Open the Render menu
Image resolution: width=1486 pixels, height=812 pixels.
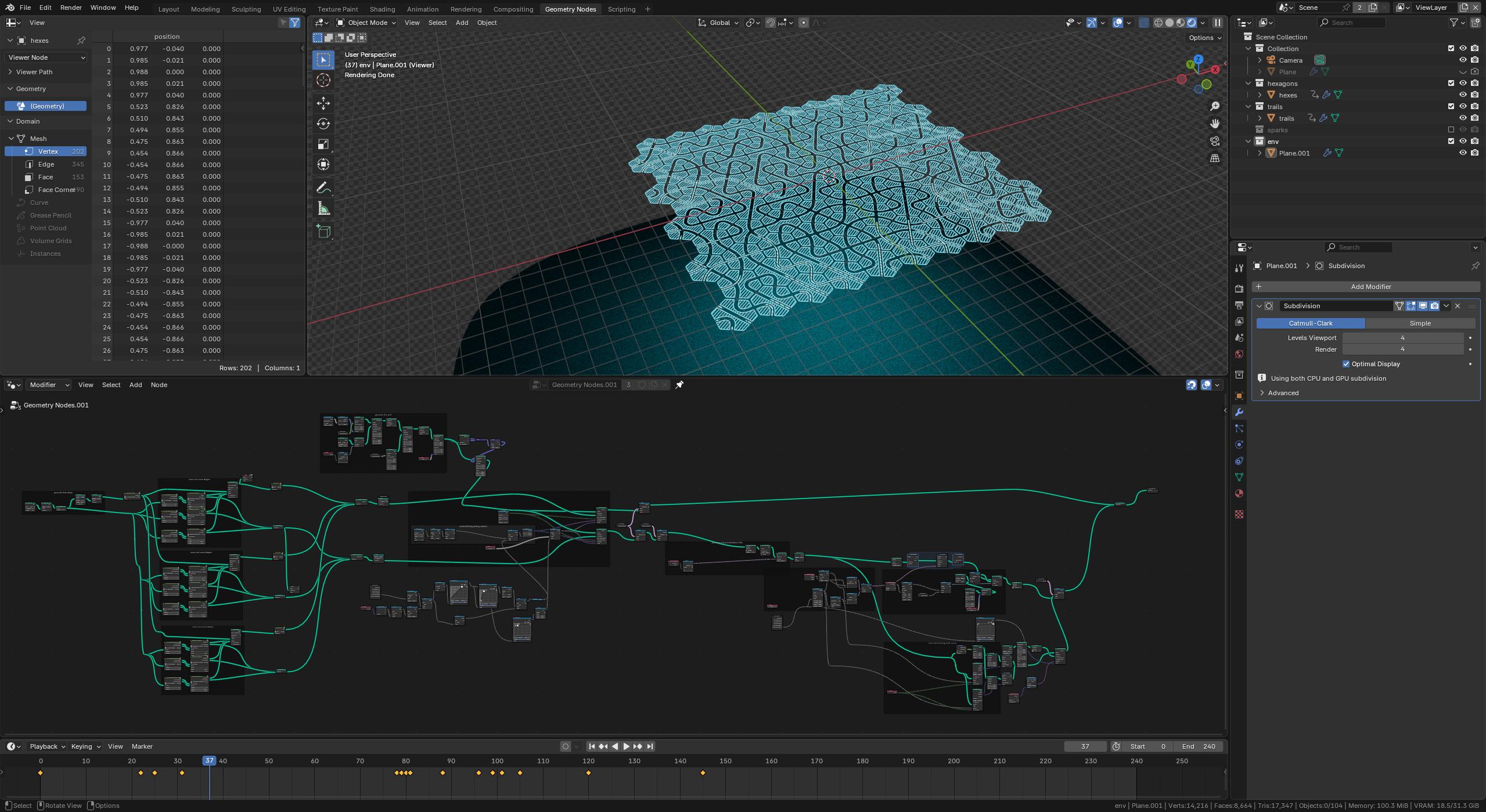tap(71, 8)
